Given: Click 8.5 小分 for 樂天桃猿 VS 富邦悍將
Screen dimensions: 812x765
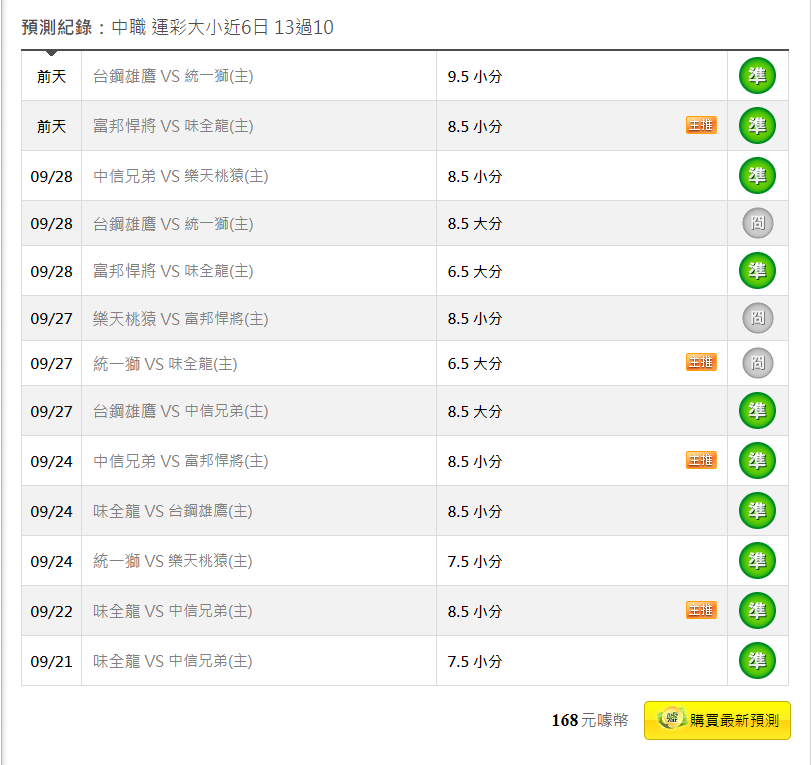Looking at the screenshot, I should (475, 319).
